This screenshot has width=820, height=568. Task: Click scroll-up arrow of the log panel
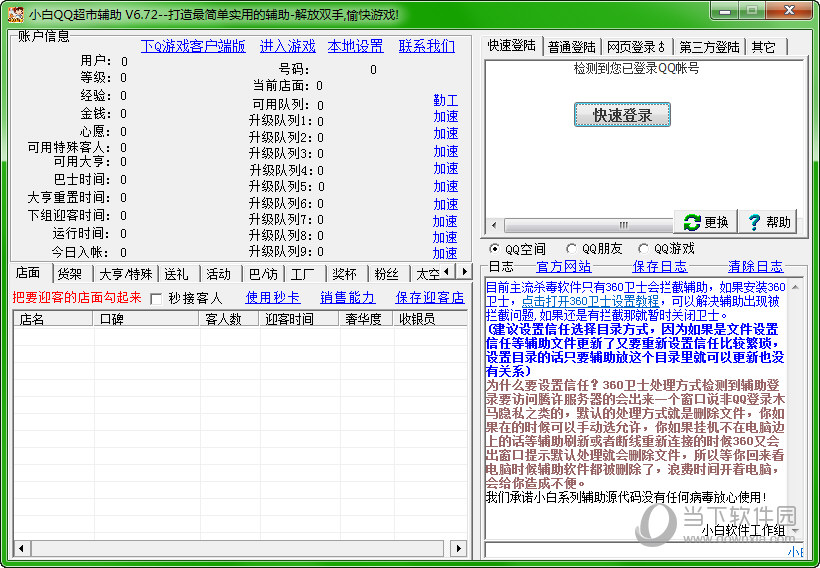click(x=795, y=287)
